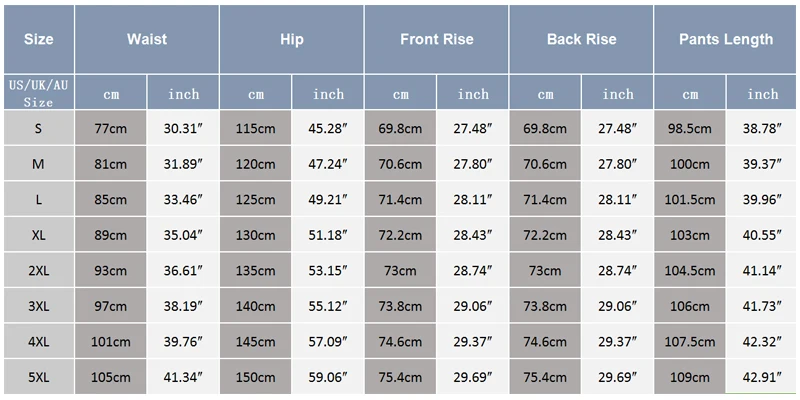800x400 pixels.
Task: Click the size S row label
Action: tap(39, 128)
